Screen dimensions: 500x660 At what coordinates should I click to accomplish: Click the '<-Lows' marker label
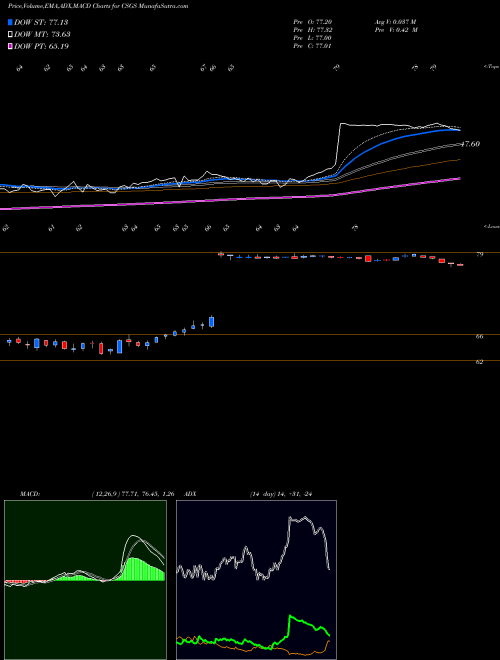[491, 226]
